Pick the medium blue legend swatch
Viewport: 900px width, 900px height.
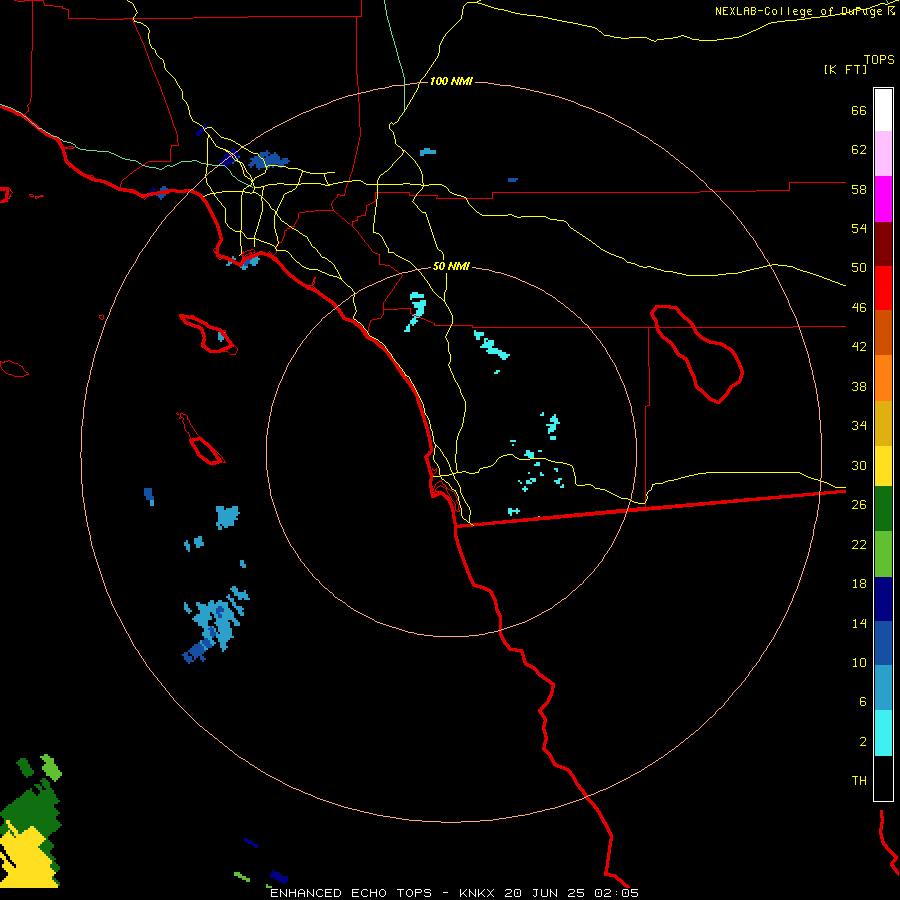click(883, 643)
